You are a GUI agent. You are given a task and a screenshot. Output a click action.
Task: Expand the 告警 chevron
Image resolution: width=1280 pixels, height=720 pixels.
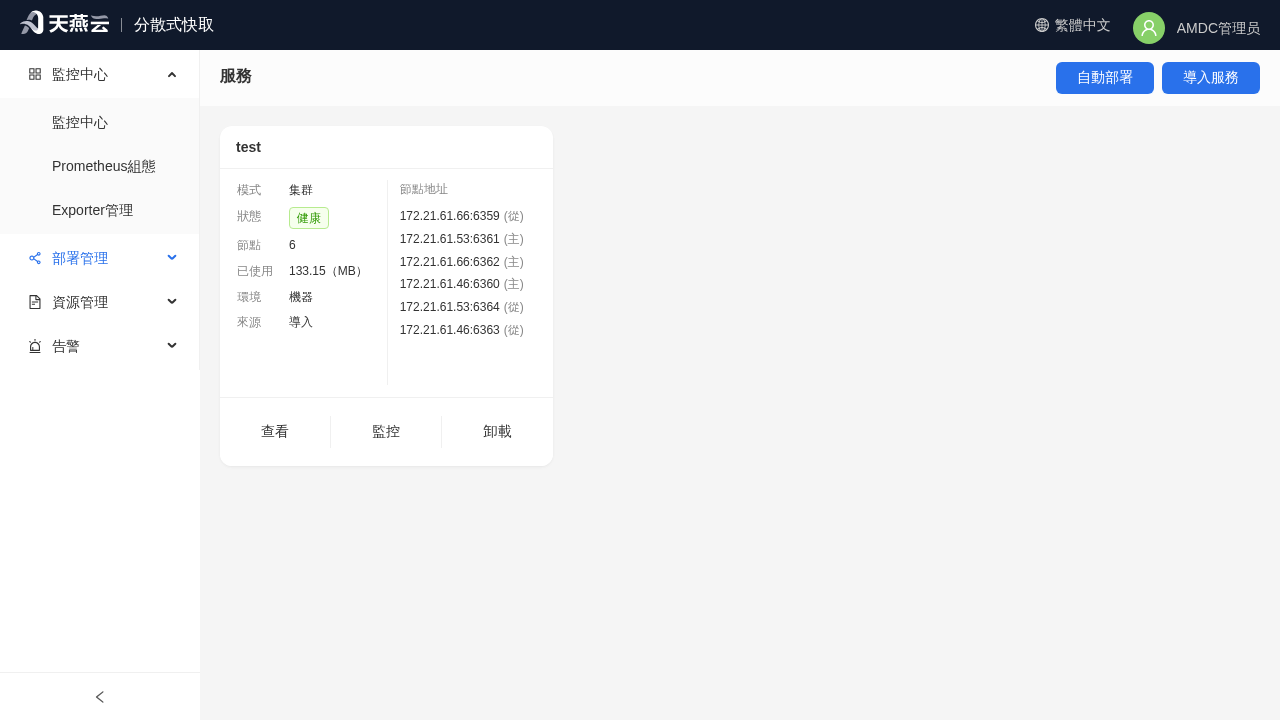[172, 345]
